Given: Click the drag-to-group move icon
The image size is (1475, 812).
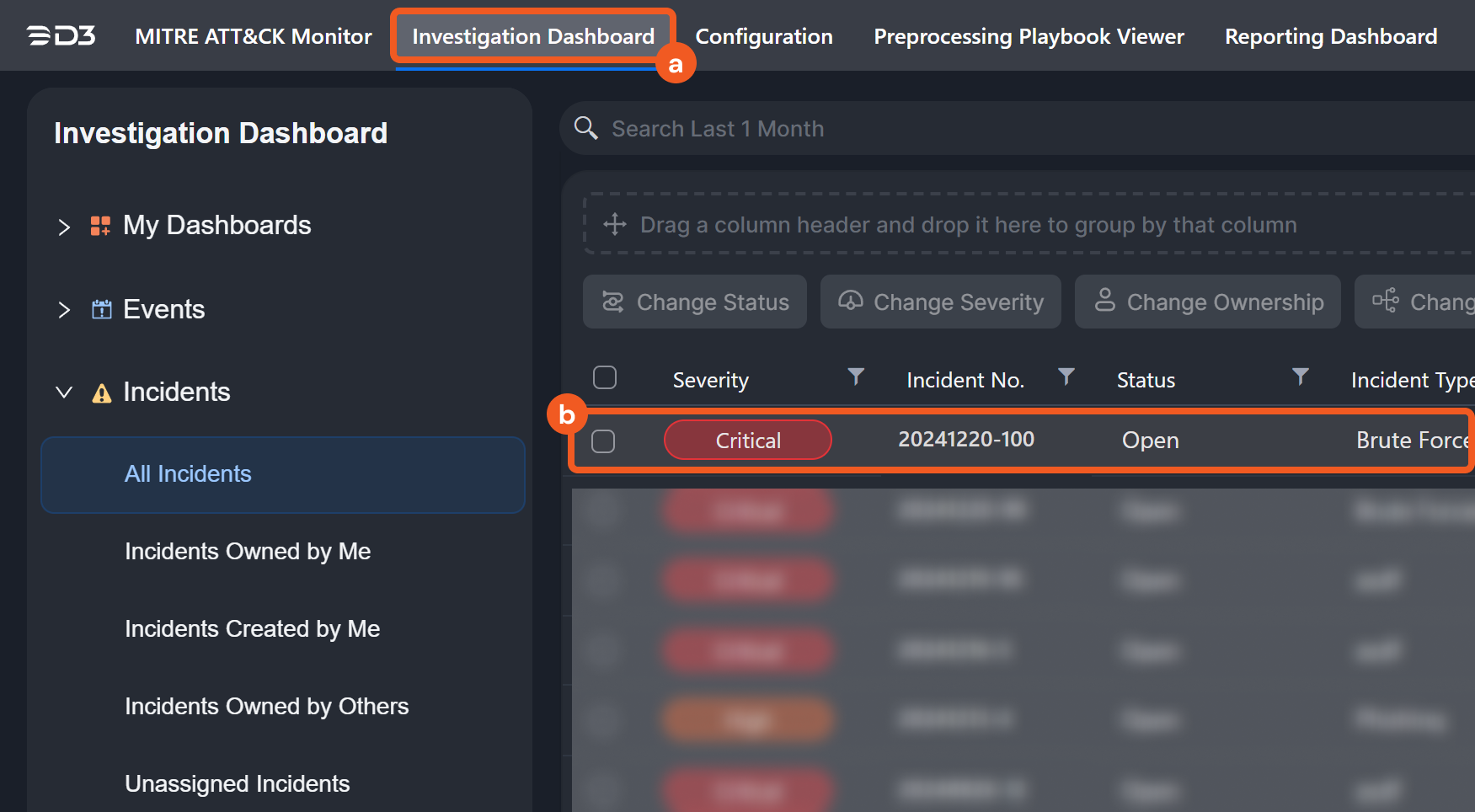Looking at the screenshot, I should click(x=615, y=224).
